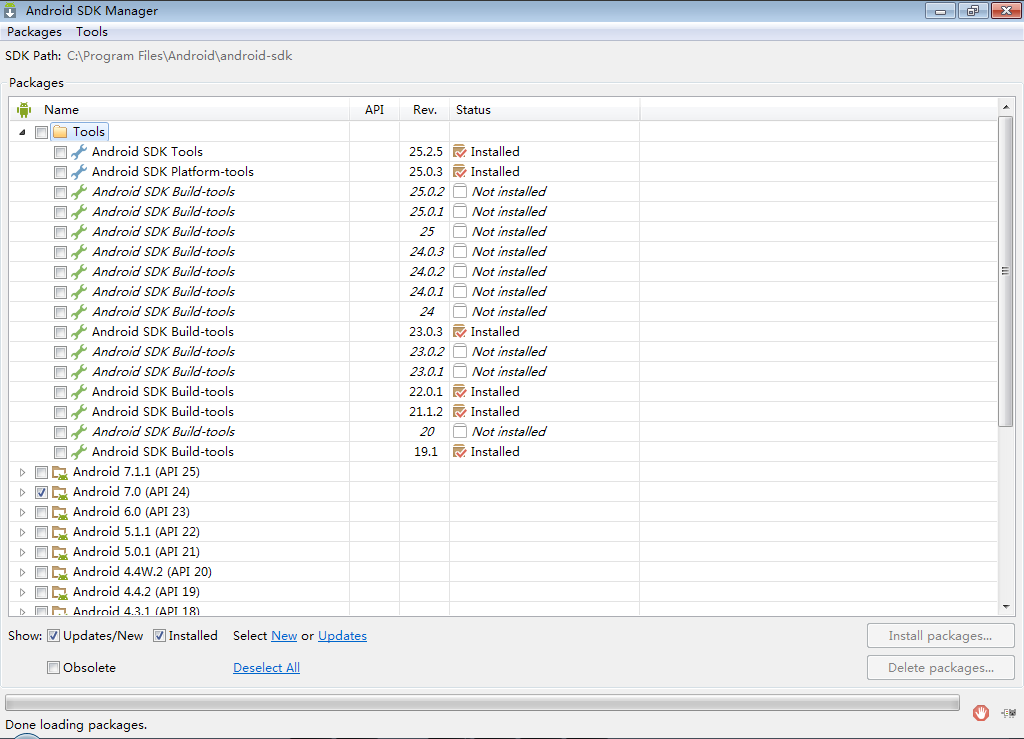Click wrench icon of Build-tools 23.0.3 row
This screenshot has height=739, width=1024.
(x=79, y=332)
